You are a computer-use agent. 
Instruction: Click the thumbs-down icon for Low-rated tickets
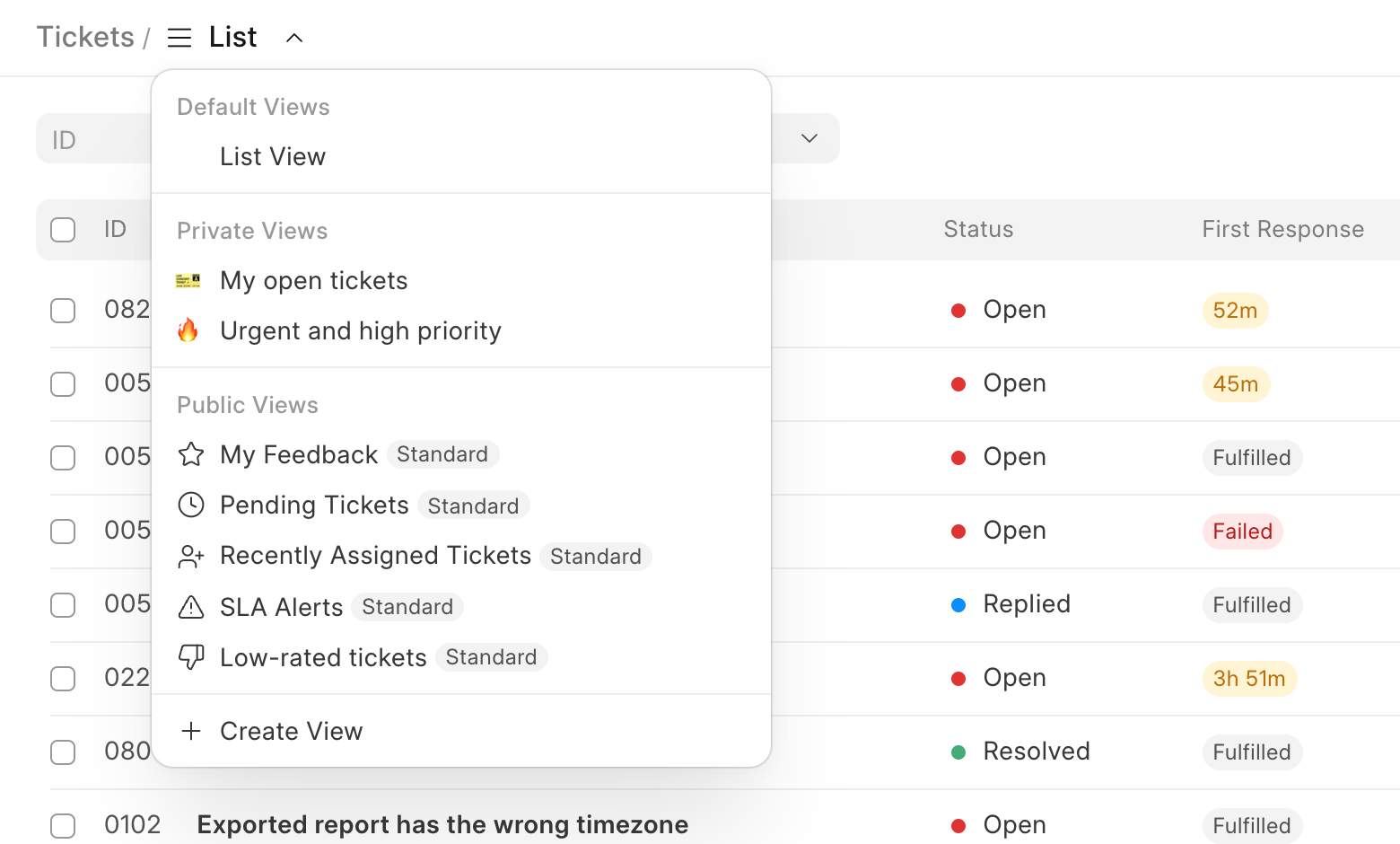click(x=191, y=657)
